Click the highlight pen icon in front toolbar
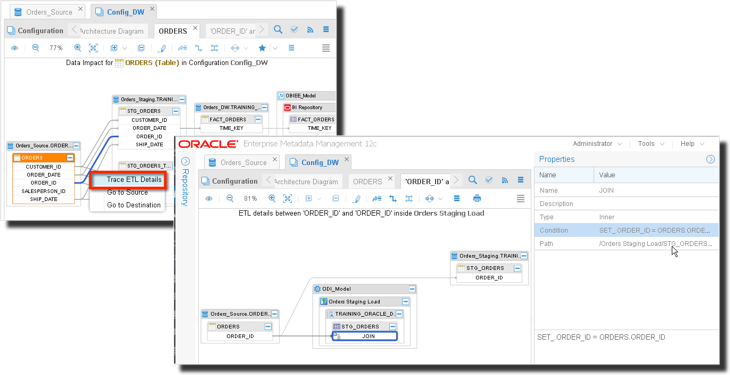The image size is (730, 375). 357,199
